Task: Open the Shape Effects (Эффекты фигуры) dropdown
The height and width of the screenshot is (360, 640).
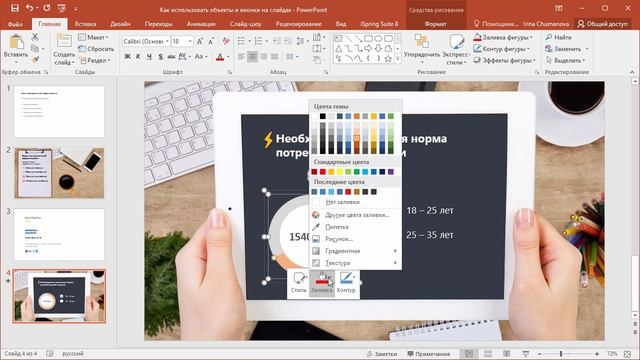Action: tap(504, 60)
